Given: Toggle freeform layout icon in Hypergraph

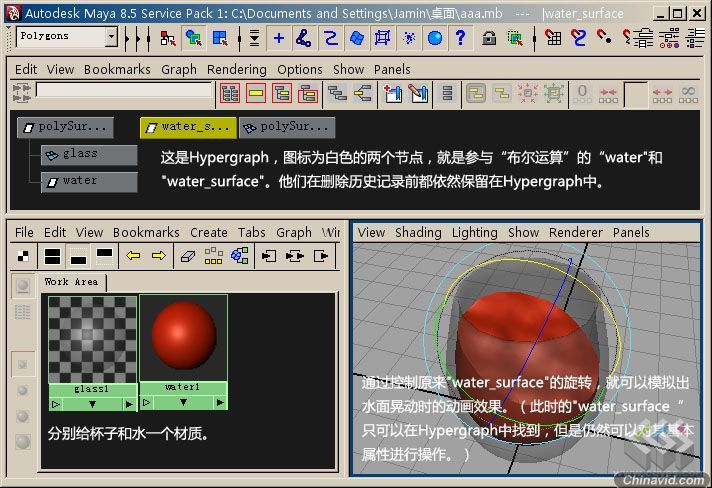Looking at the screenshot, I should (x=475, y=93).
